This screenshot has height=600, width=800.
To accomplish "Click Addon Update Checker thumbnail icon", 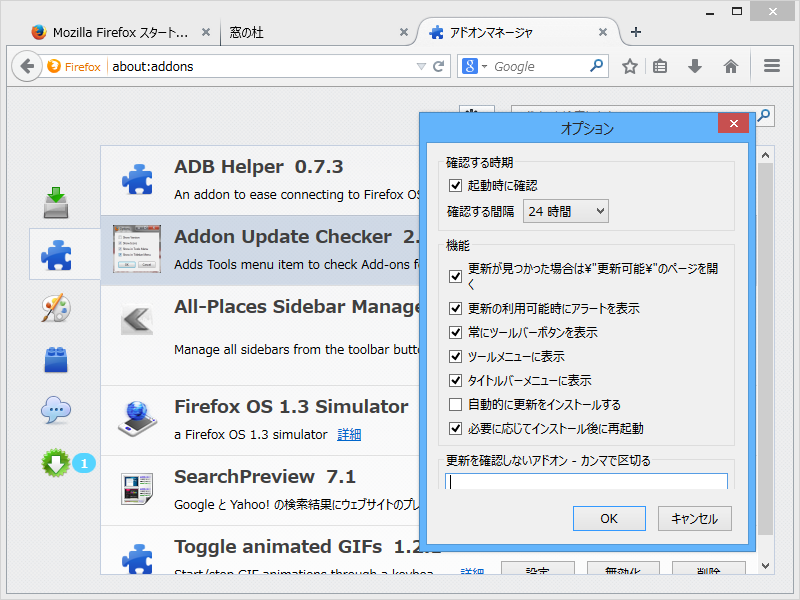I will (137, 249).
